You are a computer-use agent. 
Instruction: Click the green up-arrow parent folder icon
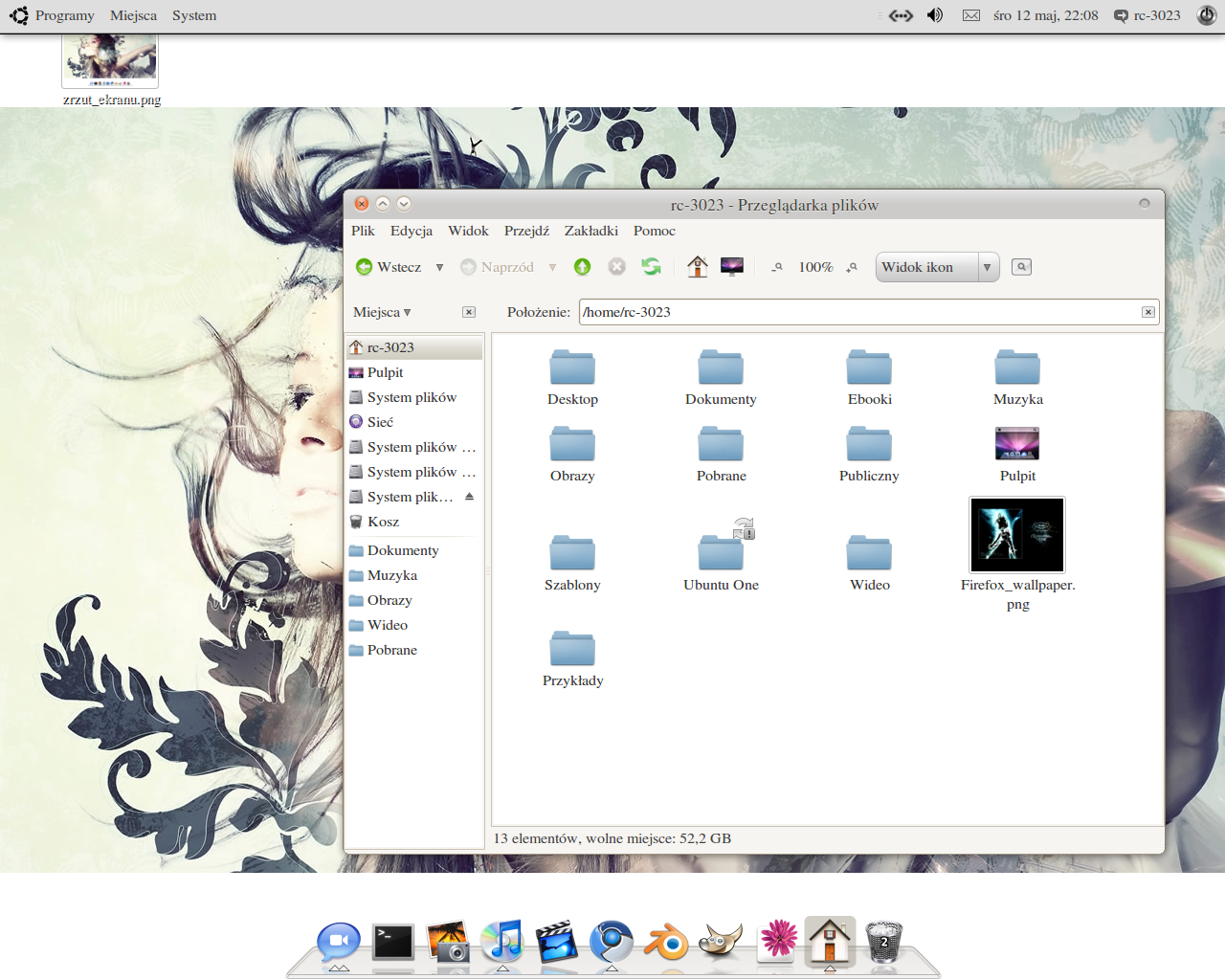click(x=582, y=267)
